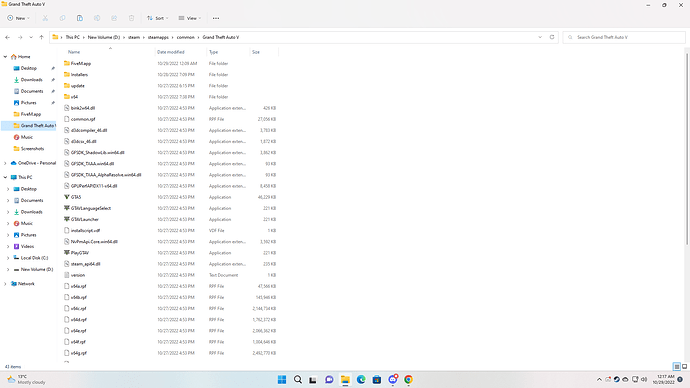Click common in the address breadcrumb
This screenshot has width=690, height=388.
pos(185,37)
